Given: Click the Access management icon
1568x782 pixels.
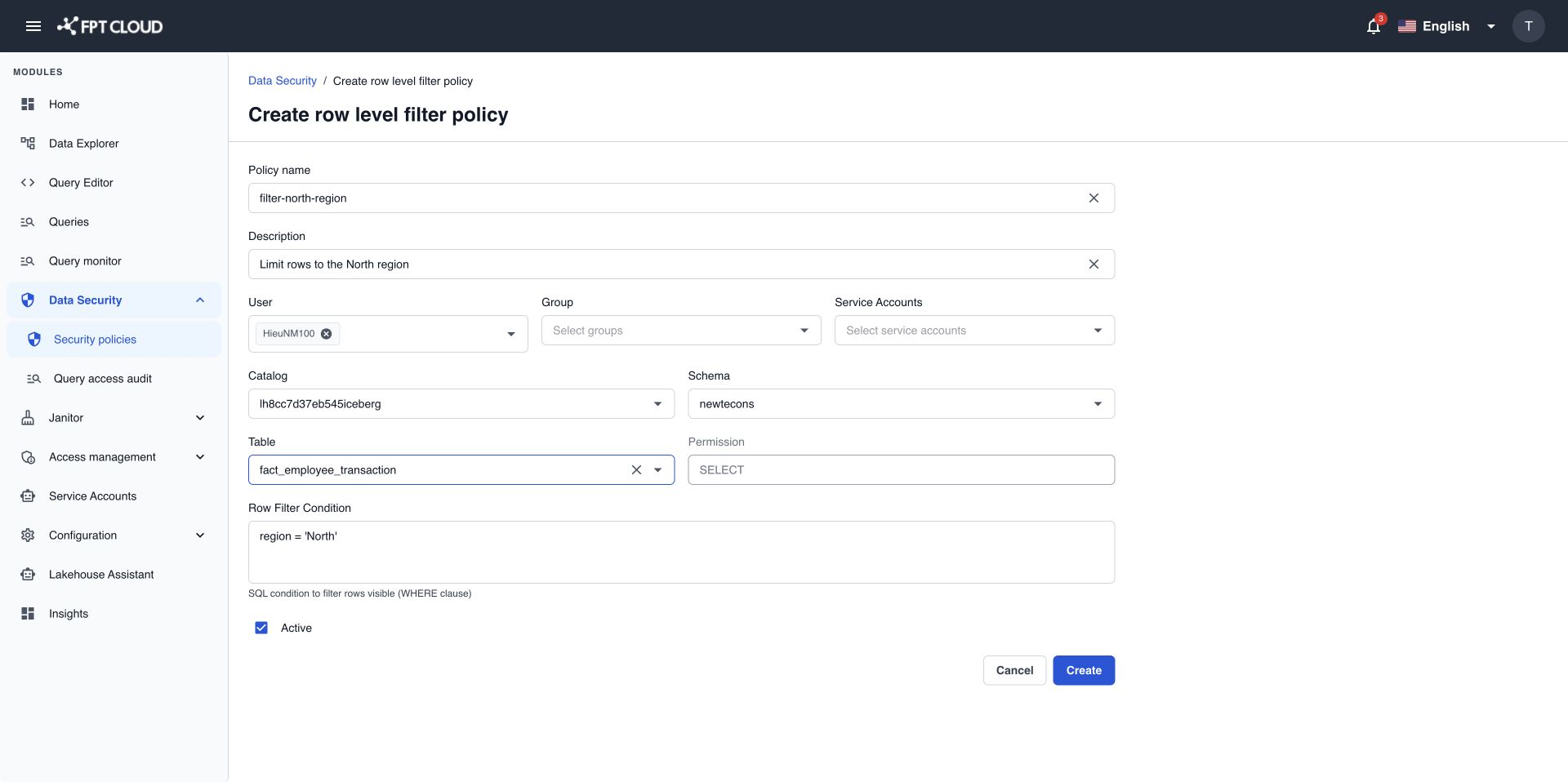Looking at the screenshot, I should [x=28, y=457].
